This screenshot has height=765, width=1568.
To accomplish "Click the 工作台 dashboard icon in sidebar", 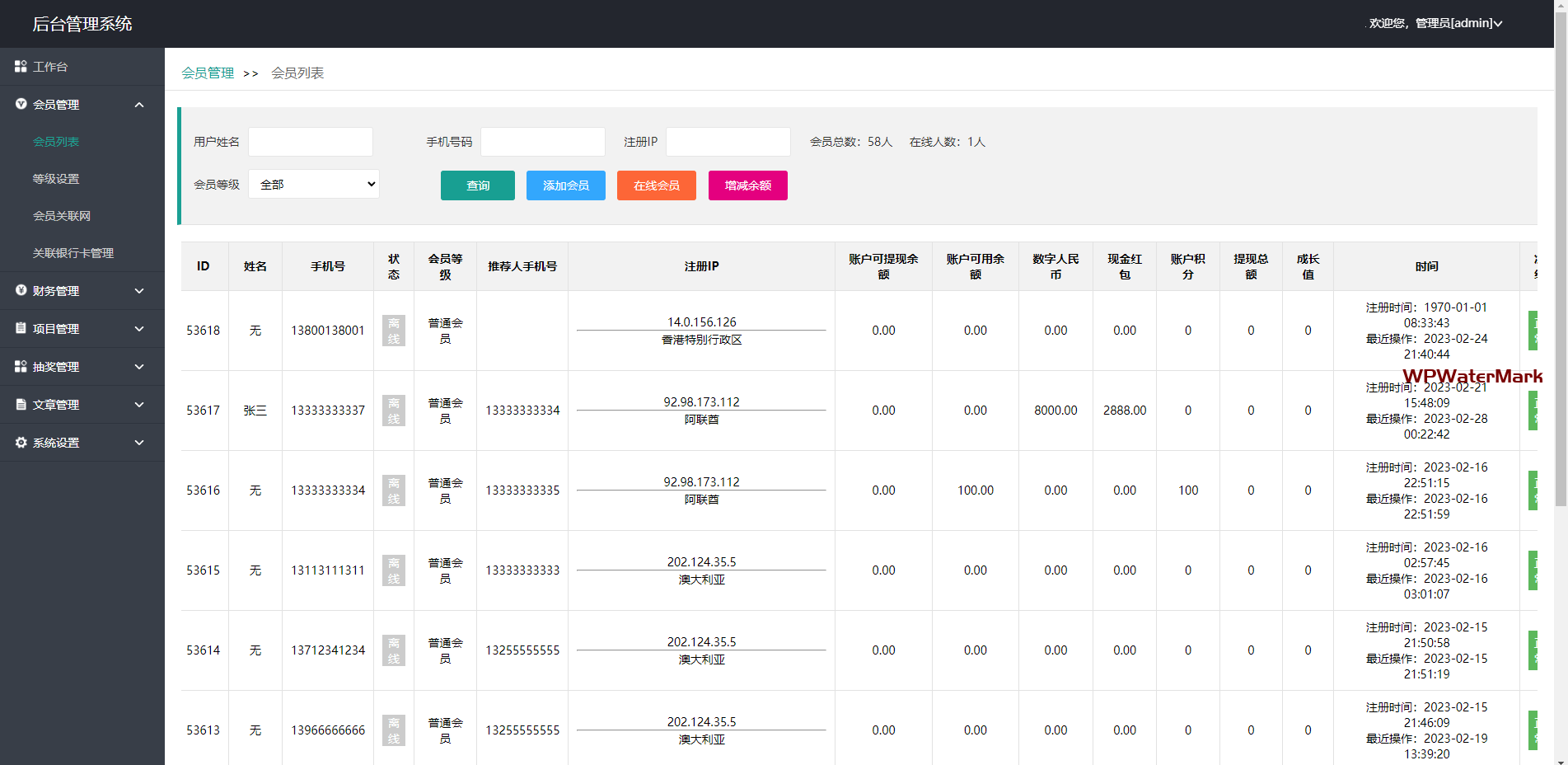I will point(21,66).
